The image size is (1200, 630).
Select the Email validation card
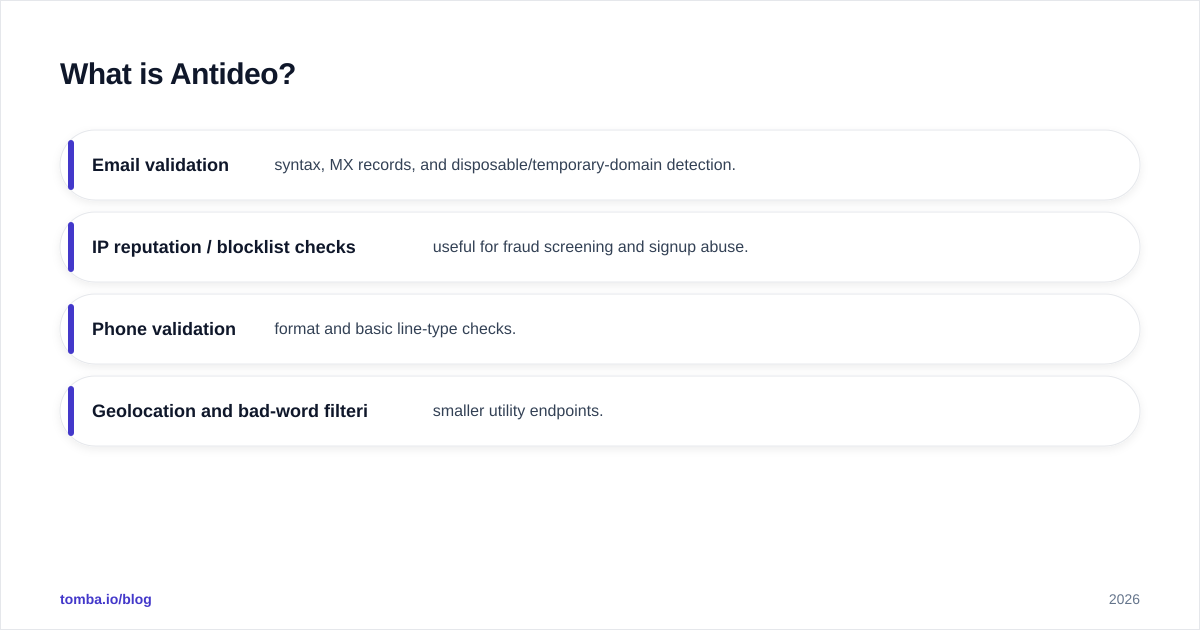click(x=600, y=165)
